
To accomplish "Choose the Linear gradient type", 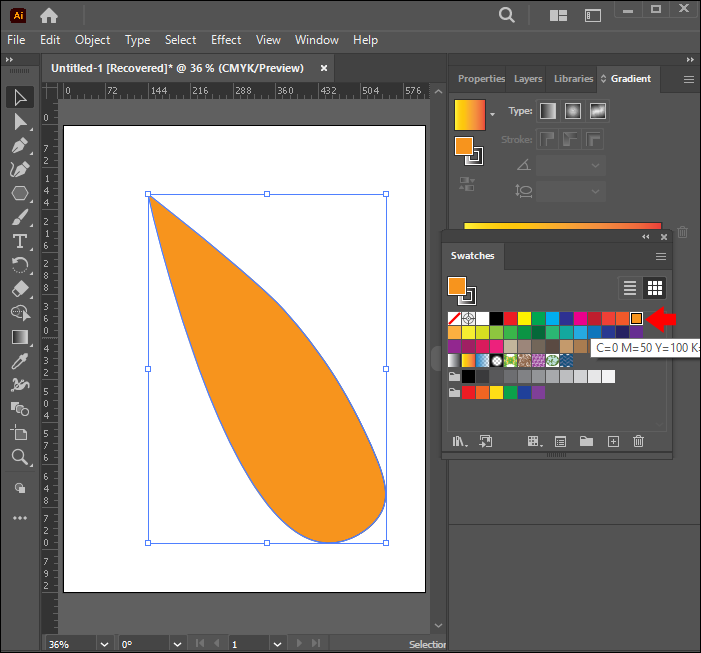I will click(x=548, y=111).
